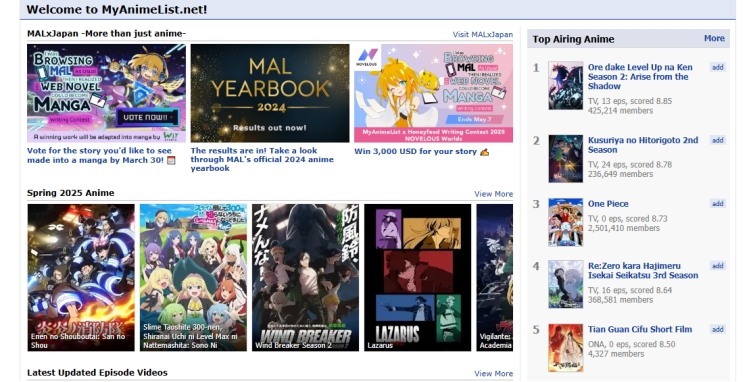Select the Wind Breaker Season 2 poster

(x=306, y=278)
